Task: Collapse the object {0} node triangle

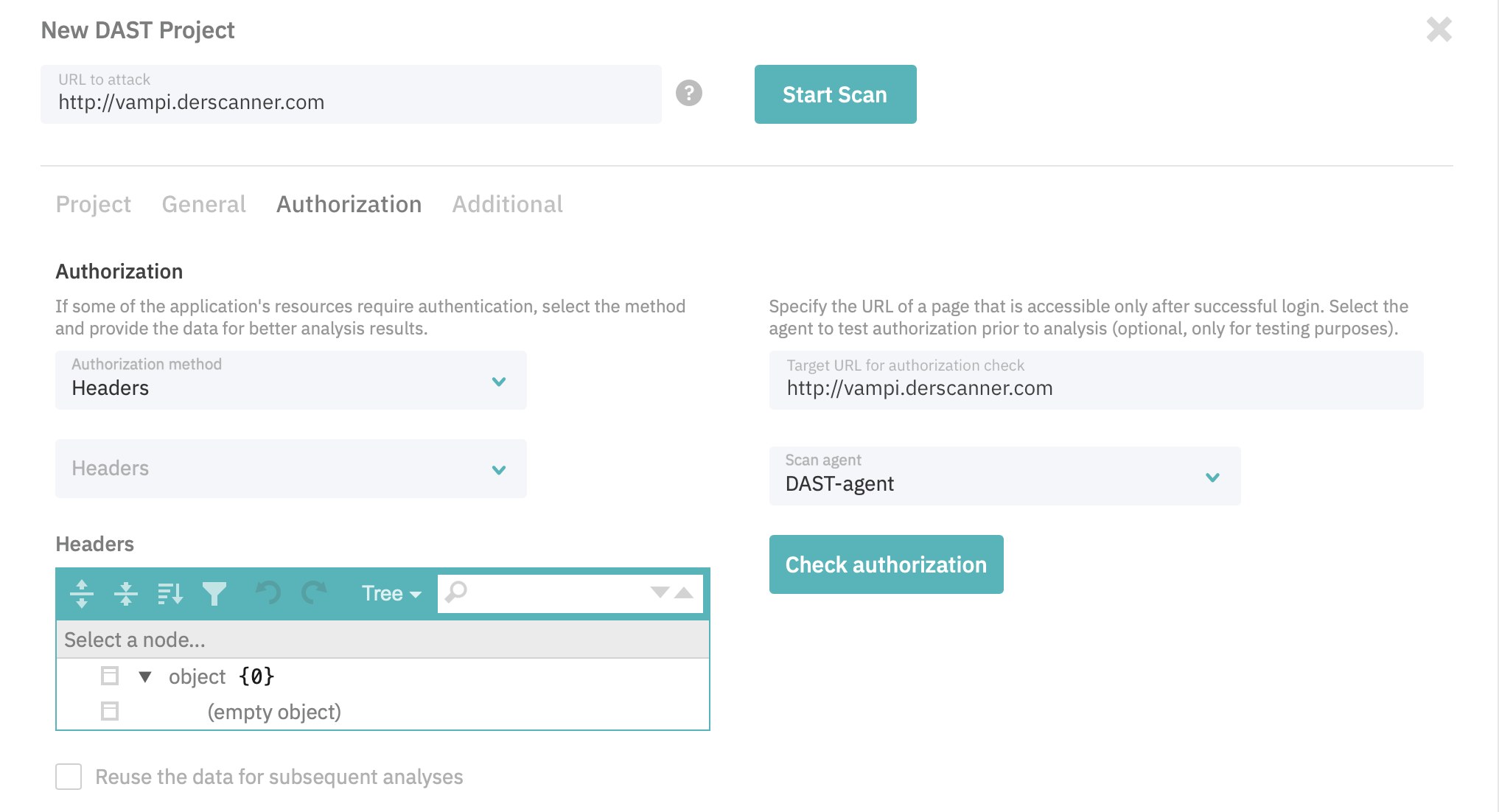Action: point(145,676)
